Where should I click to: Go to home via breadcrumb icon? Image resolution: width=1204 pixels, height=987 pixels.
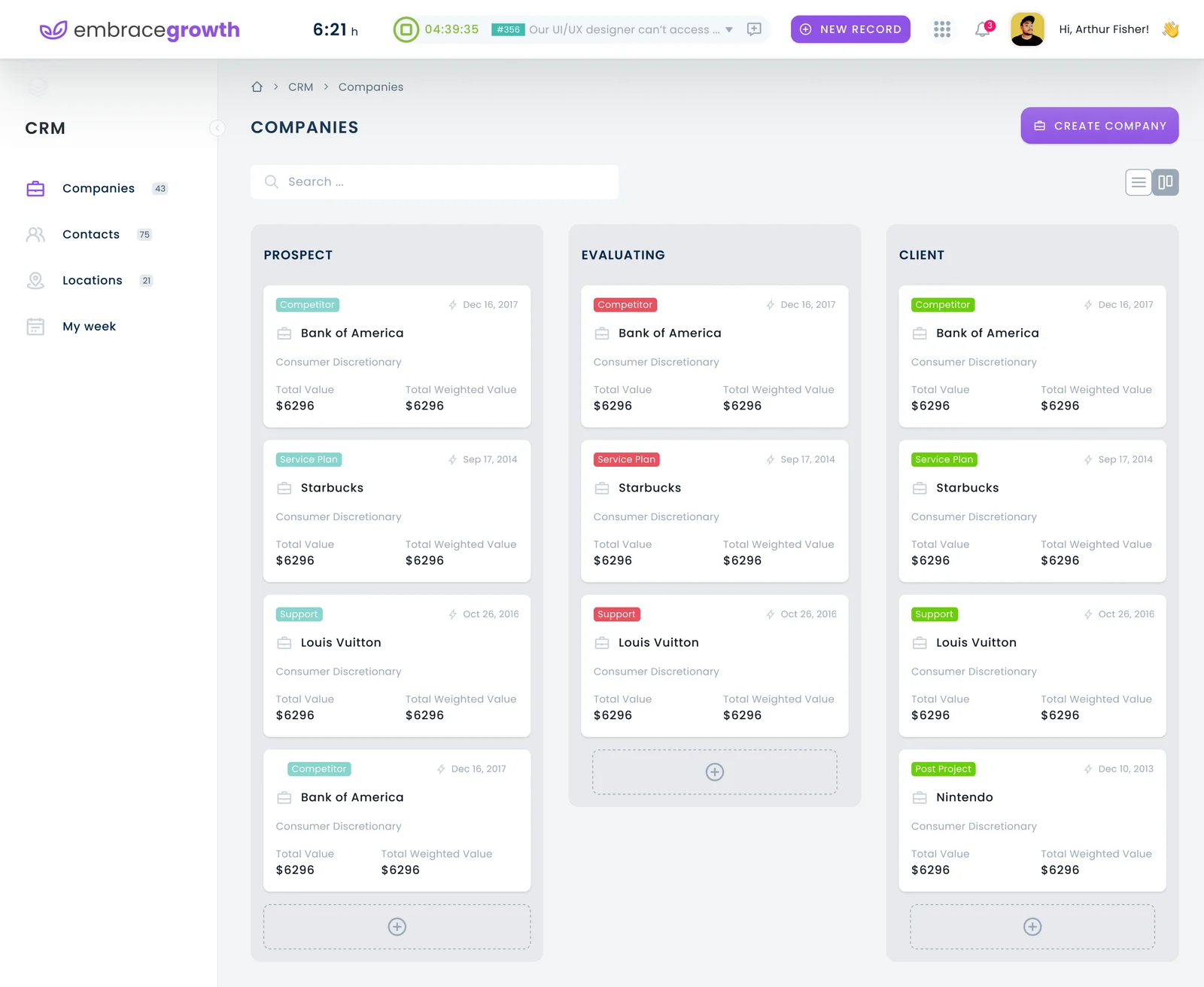click(x=257, y=87)
